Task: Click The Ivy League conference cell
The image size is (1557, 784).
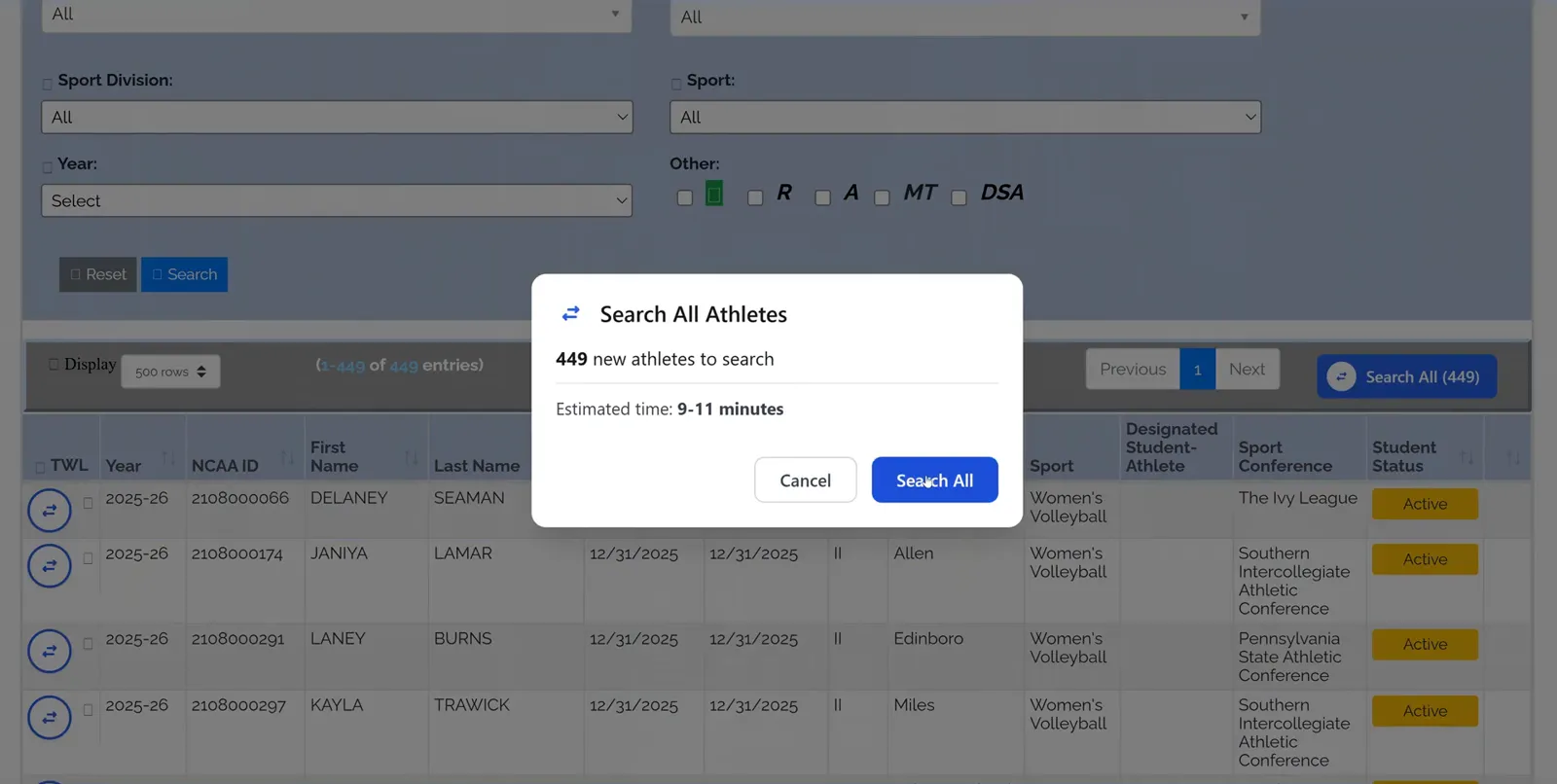Action: pos(1297,497)
